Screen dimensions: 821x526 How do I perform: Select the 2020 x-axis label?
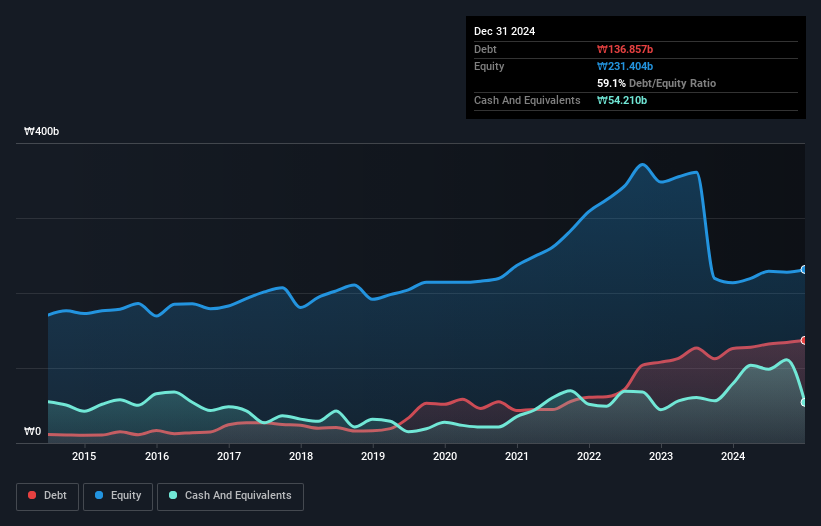tap(445, 456)
